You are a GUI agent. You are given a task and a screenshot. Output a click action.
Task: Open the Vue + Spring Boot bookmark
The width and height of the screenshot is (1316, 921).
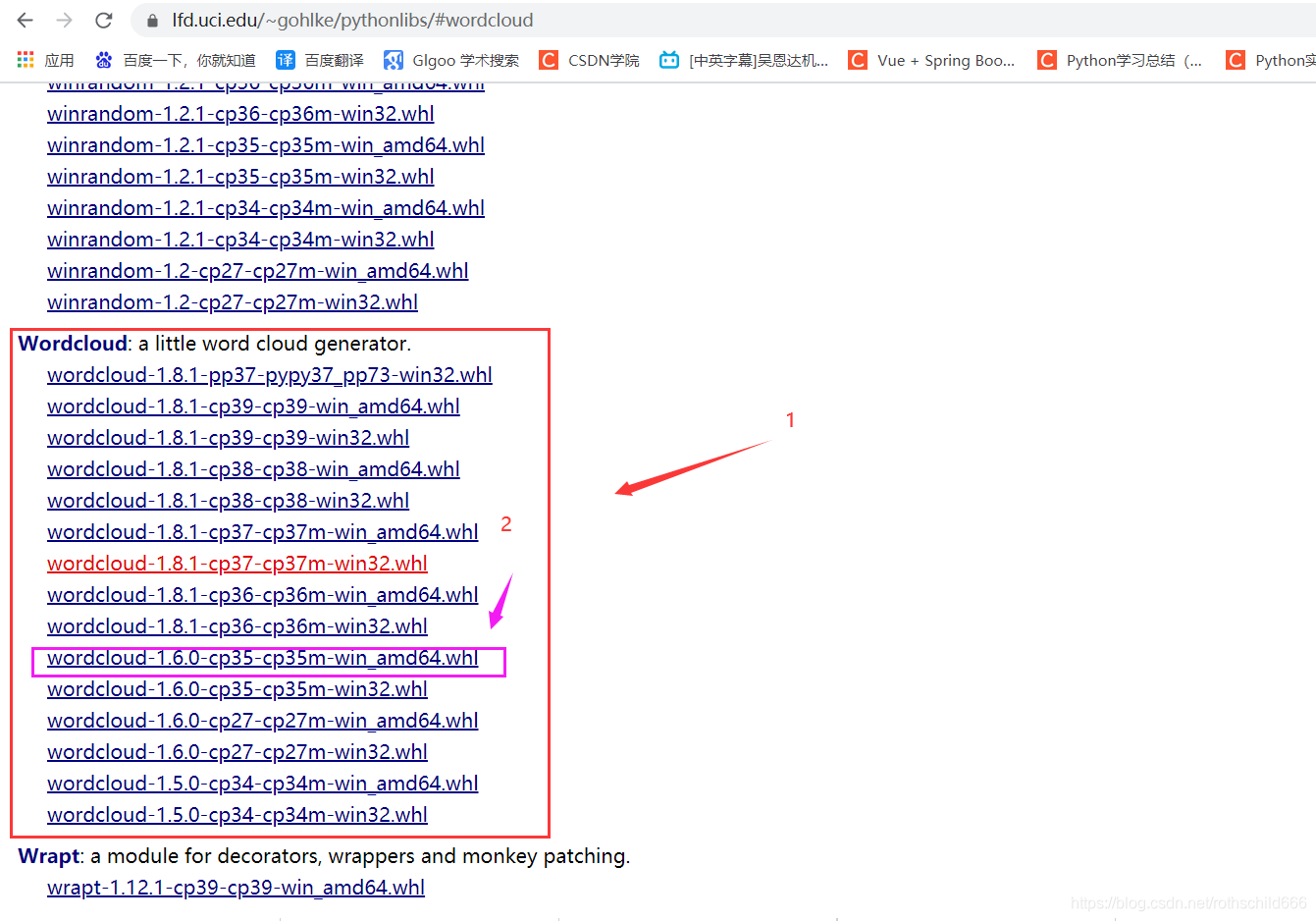pyautogui.click(x=932, y=60)
